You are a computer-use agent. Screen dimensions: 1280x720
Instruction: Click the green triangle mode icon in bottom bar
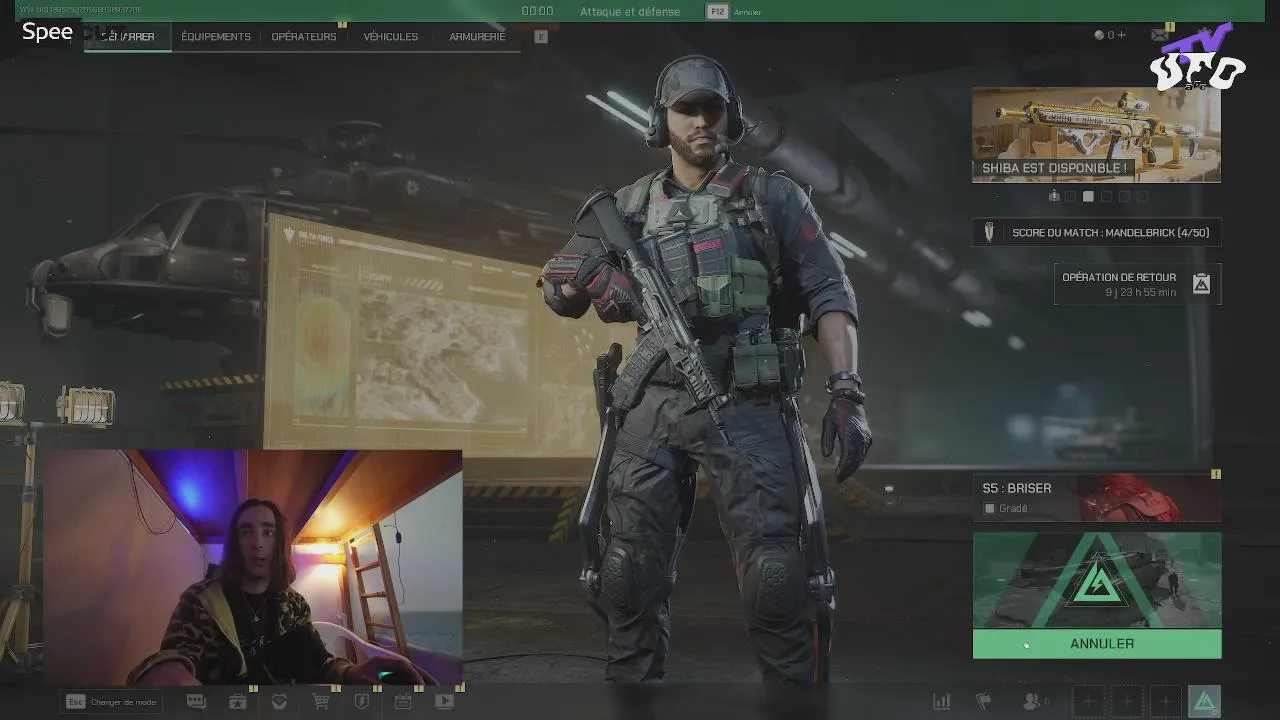[1205, 702]
